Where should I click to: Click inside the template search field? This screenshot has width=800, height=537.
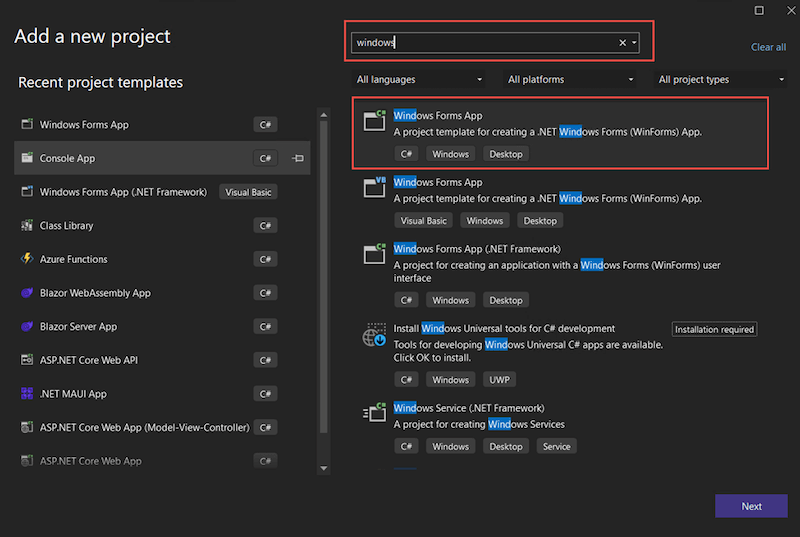pyautogui.click(x=485, y=43)
